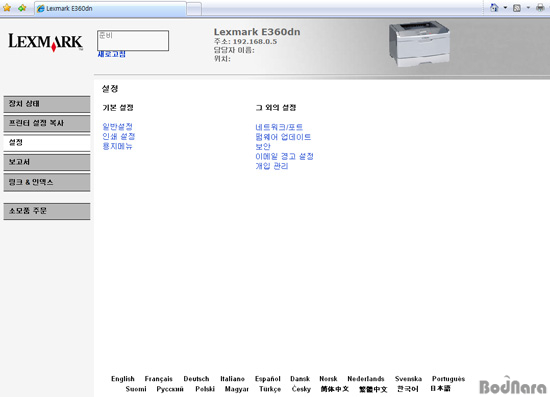Open the 링크 & 인덱스 menu item
The image size is (550, 397).
pos(47,182)
